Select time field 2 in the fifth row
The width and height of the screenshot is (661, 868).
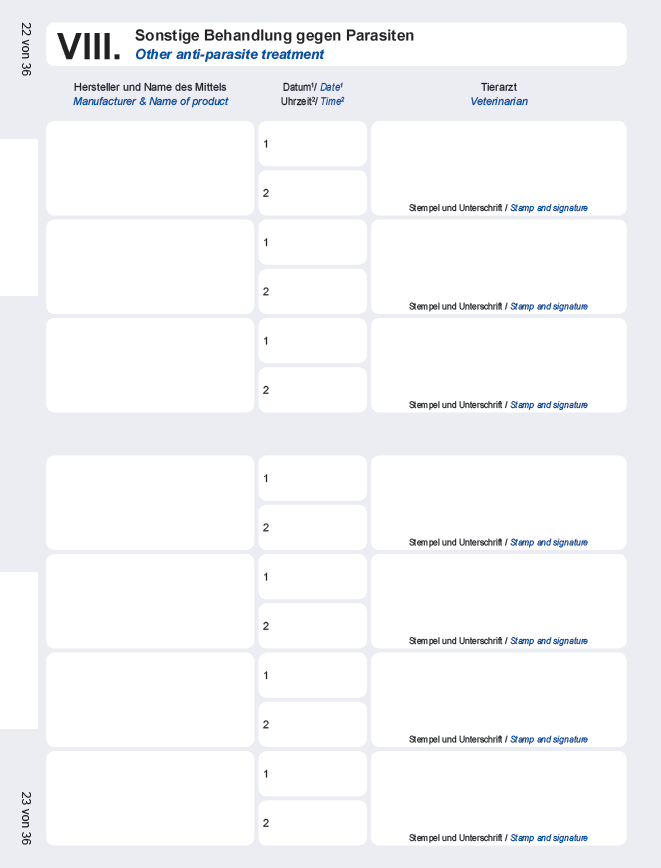tap(313, 626)
